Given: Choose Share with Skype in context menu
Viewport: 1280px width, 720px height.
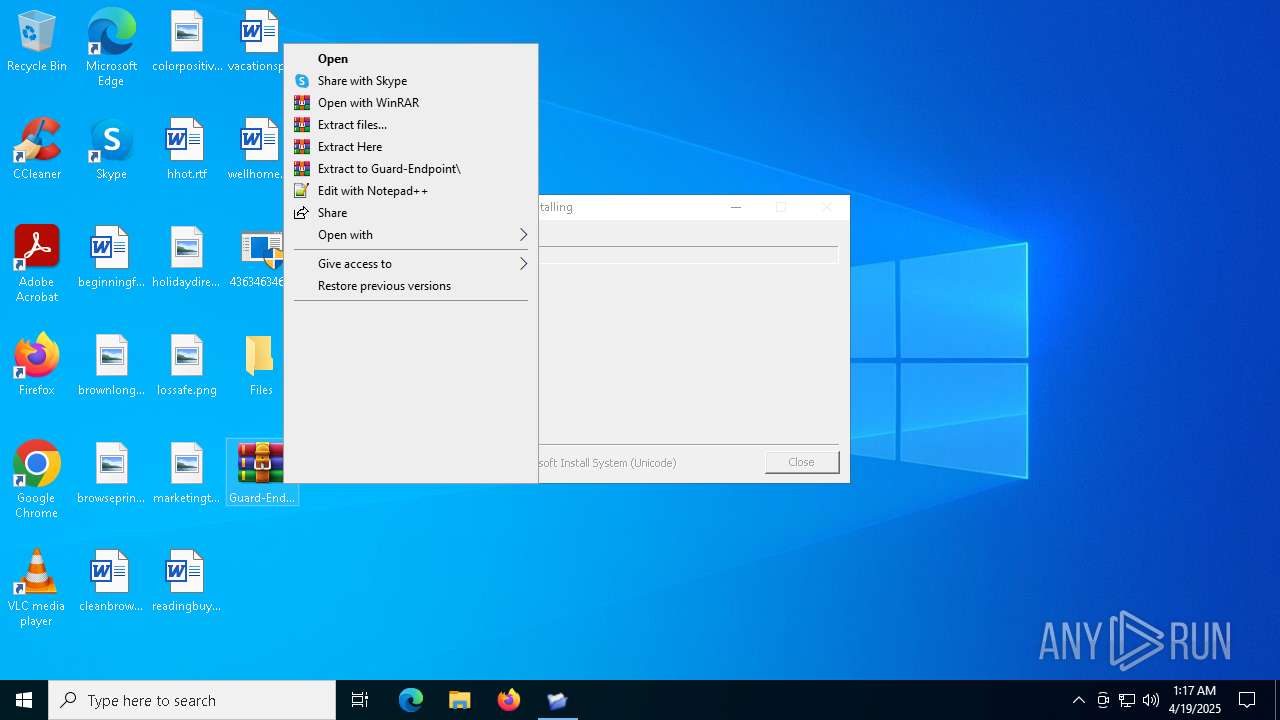Looking at the screenshot, I should pyautogui.click(x=411, y=81).
